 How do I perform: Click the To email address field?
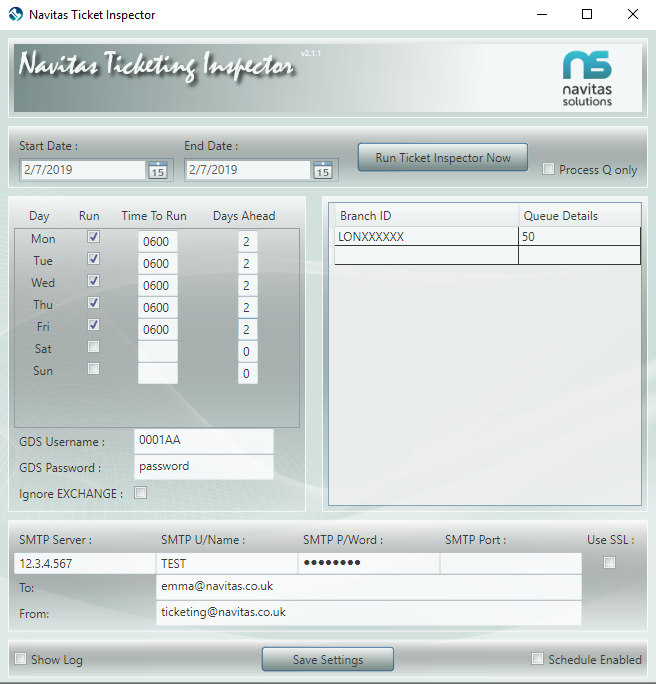(x=369, y=587)
